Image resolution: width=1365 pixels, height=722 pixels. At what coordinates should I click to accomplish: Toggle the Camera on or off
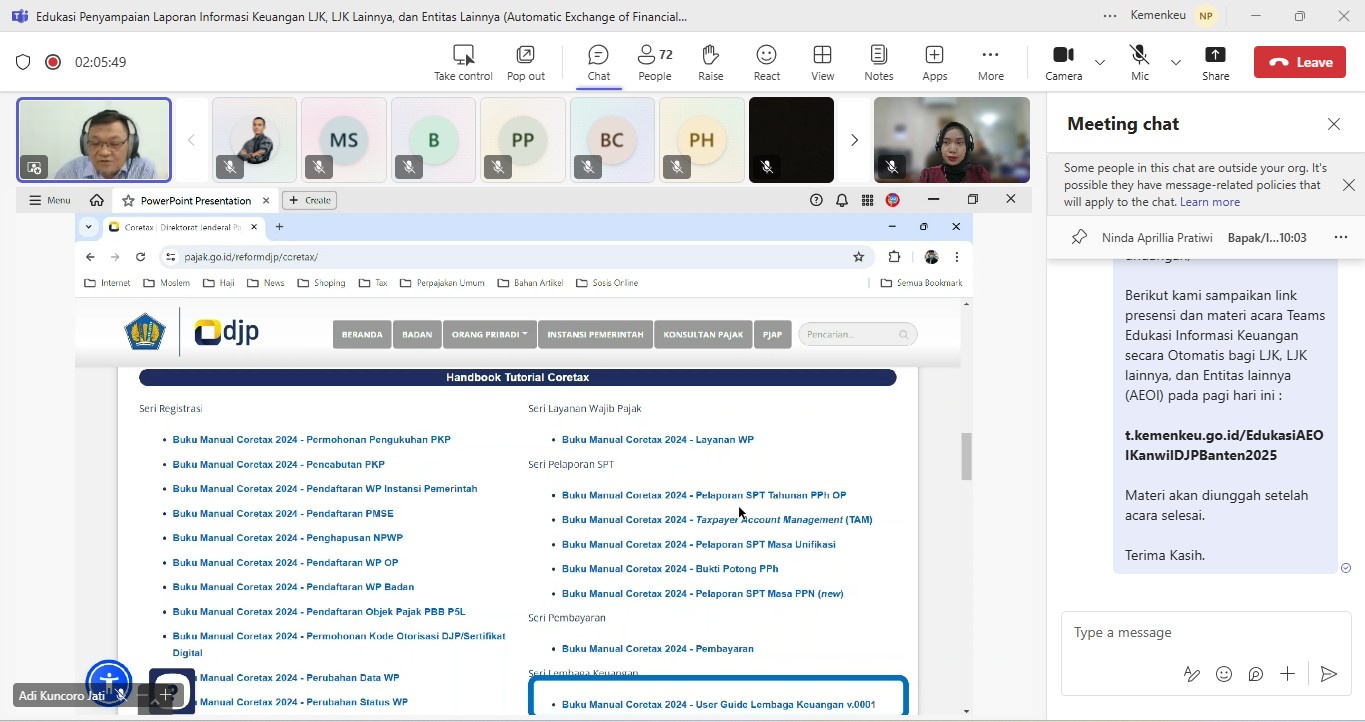pyautogui.click(x=1063, y=62)
